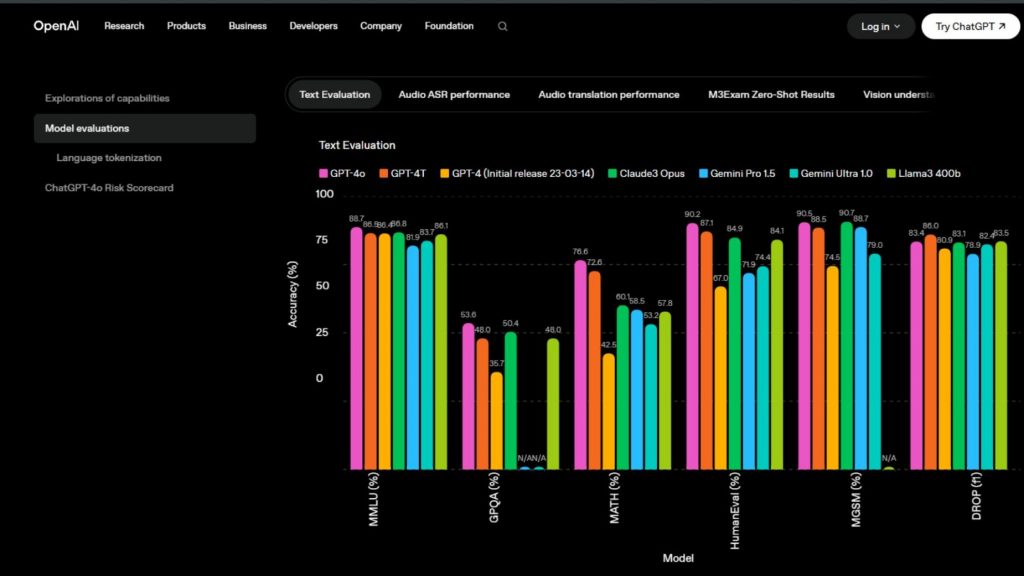Viewport: 1024px width, 576px height.
Task: Switch to M3Exam Zero-Shot Results tab
Action: 771,95
